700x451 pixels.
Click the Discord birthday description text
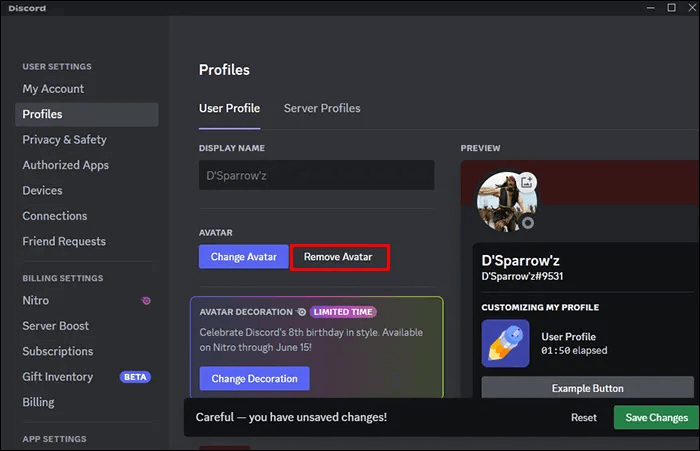(311, 340)
